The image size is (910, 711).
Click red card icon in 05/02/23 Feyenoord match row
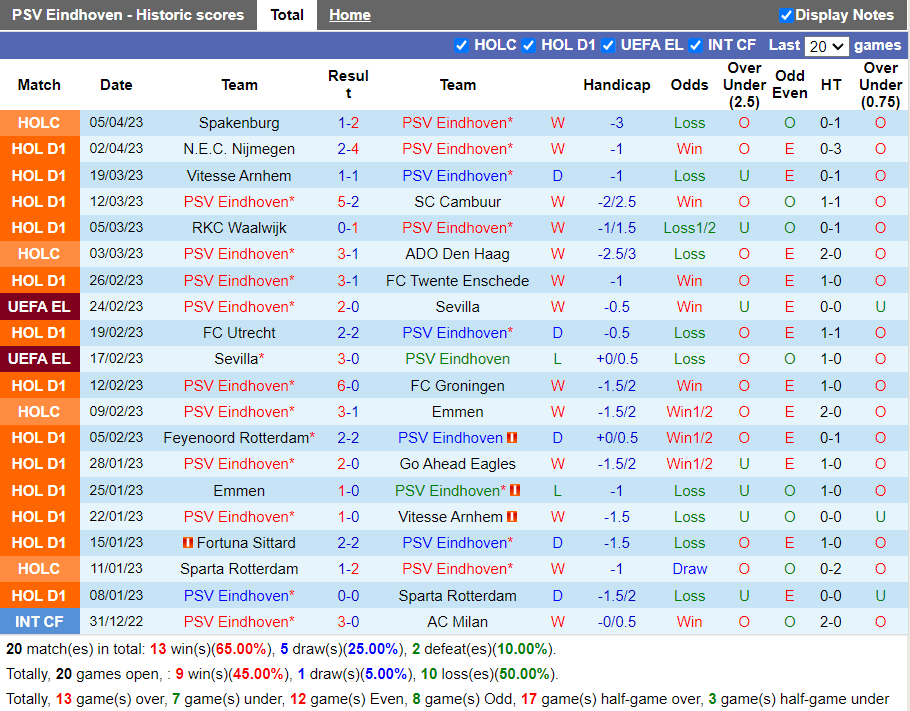(x=512, y=438)
